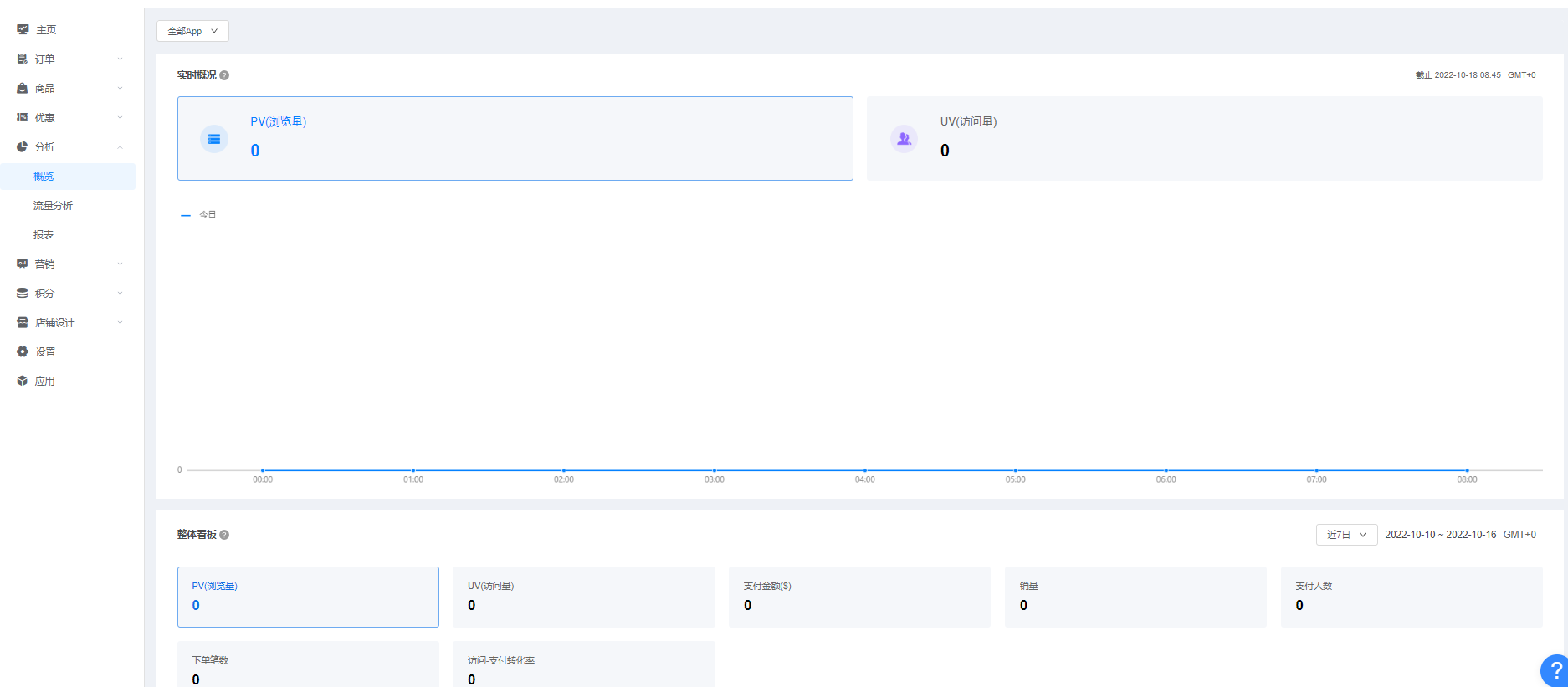Select the 访问-支付转化率 card
1568x687 pixels.
point(584,664)
